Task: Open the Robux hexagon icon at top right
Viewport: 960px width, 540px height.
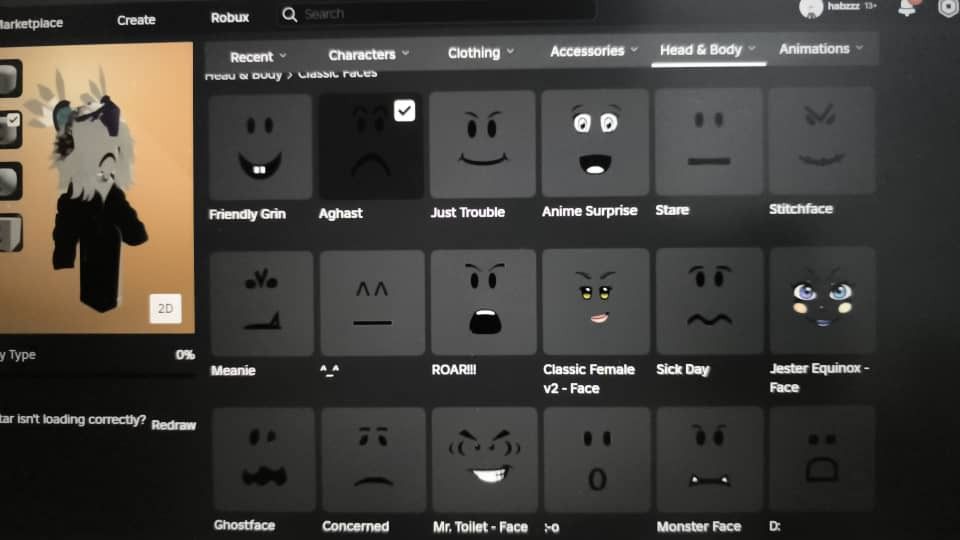Action: click(x=948, y=8)
